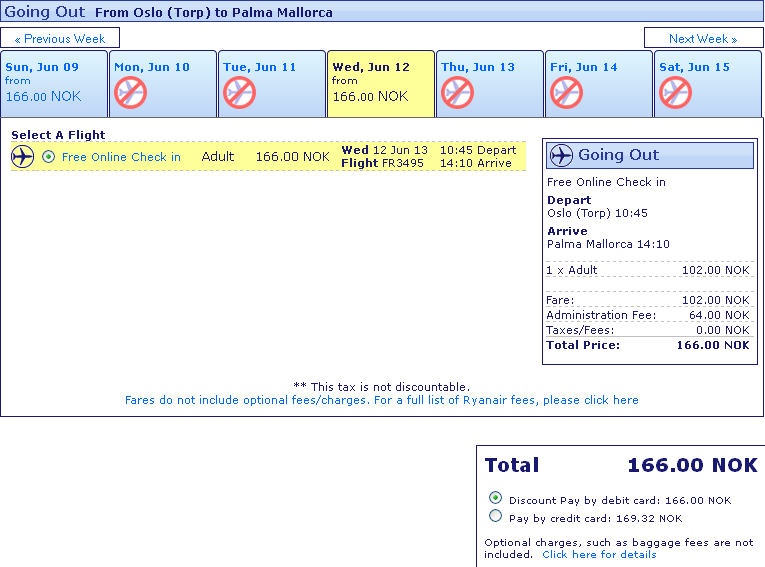Viewport: 765px width, 567px height.
Task: Click the no-flight icon under Fri, Jun 14
Action: 566,93
